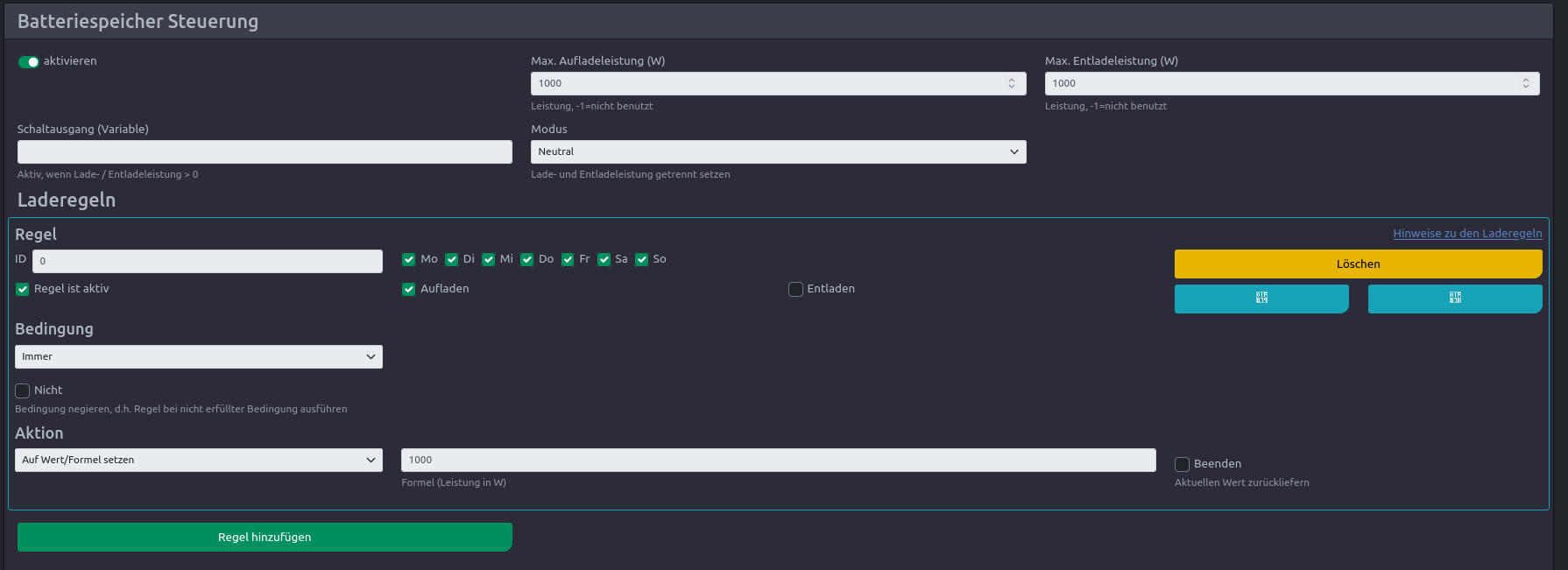Uncheck the Mo weekday checkbox
Image resolution: width=1568 pixels, height=570 pixels.
[x=408, y=259]
